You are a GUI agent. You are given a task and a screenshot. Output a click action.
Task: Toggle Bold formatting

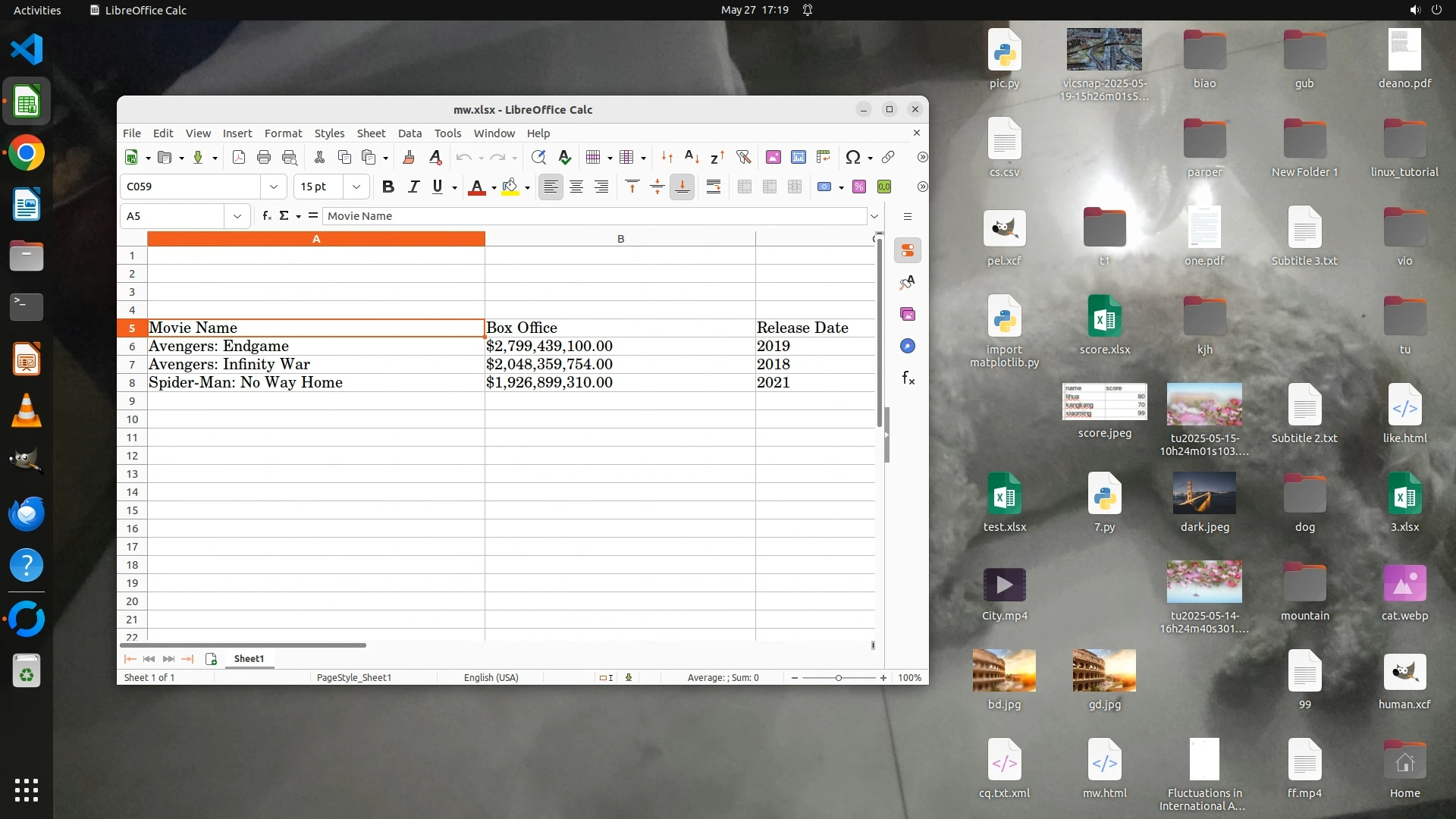(388, 187)
